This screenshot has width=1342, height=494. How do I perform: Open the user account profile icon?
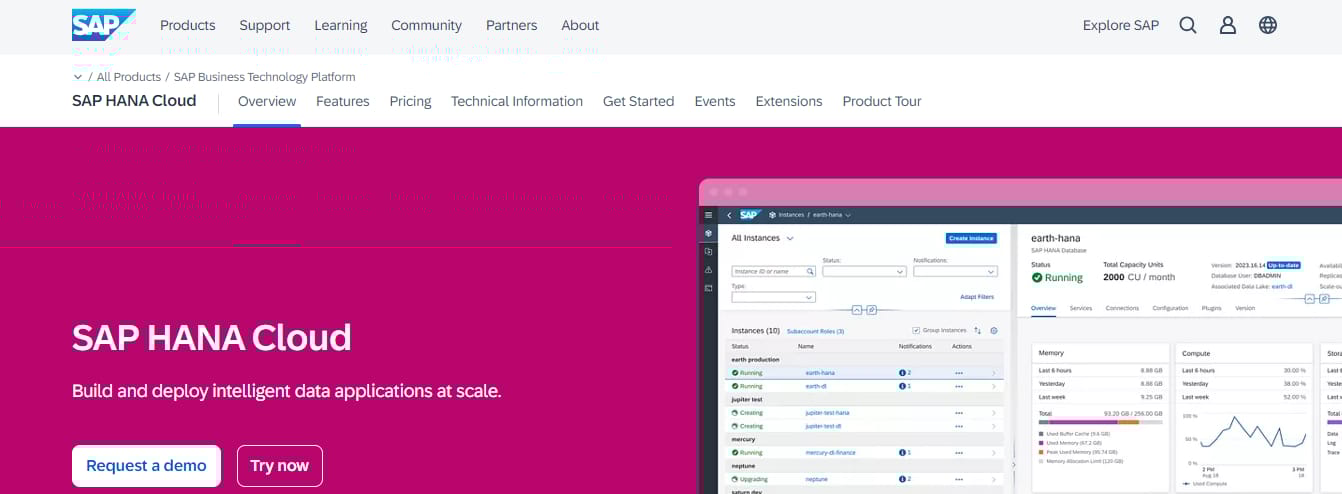[x=1228, y=25]
